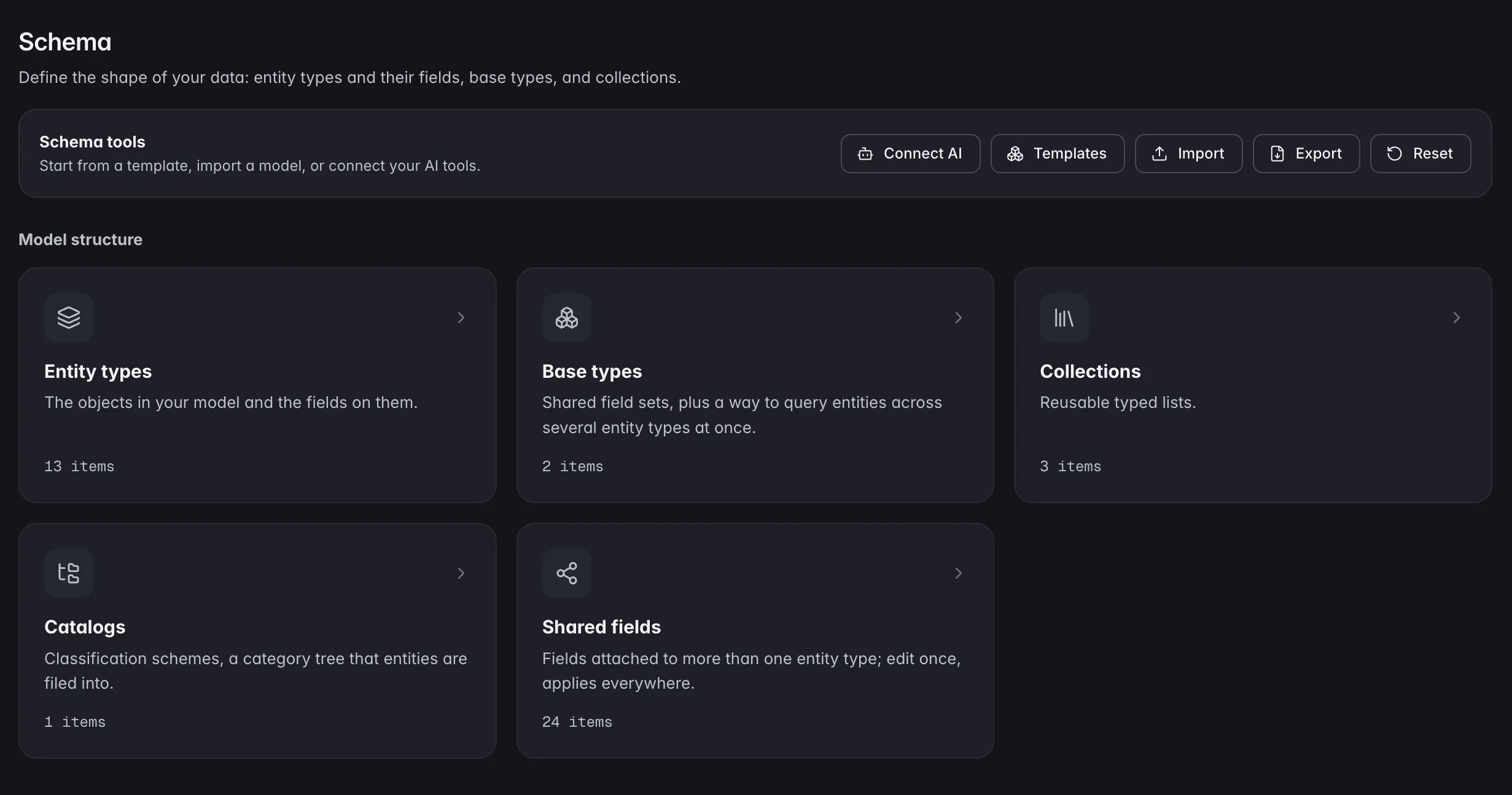Open Collections via its chevron arrow
Image resolution: width=1512 pixels, height=795 pixels.
pos(1456,318)
